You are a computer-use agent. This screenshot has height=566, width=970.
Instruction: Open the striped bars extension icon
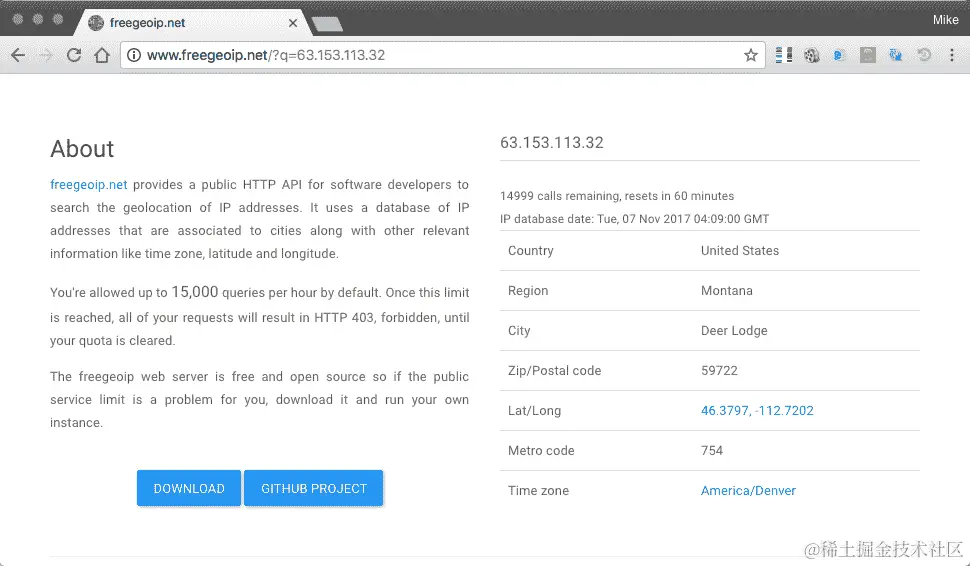click(784, 55)
